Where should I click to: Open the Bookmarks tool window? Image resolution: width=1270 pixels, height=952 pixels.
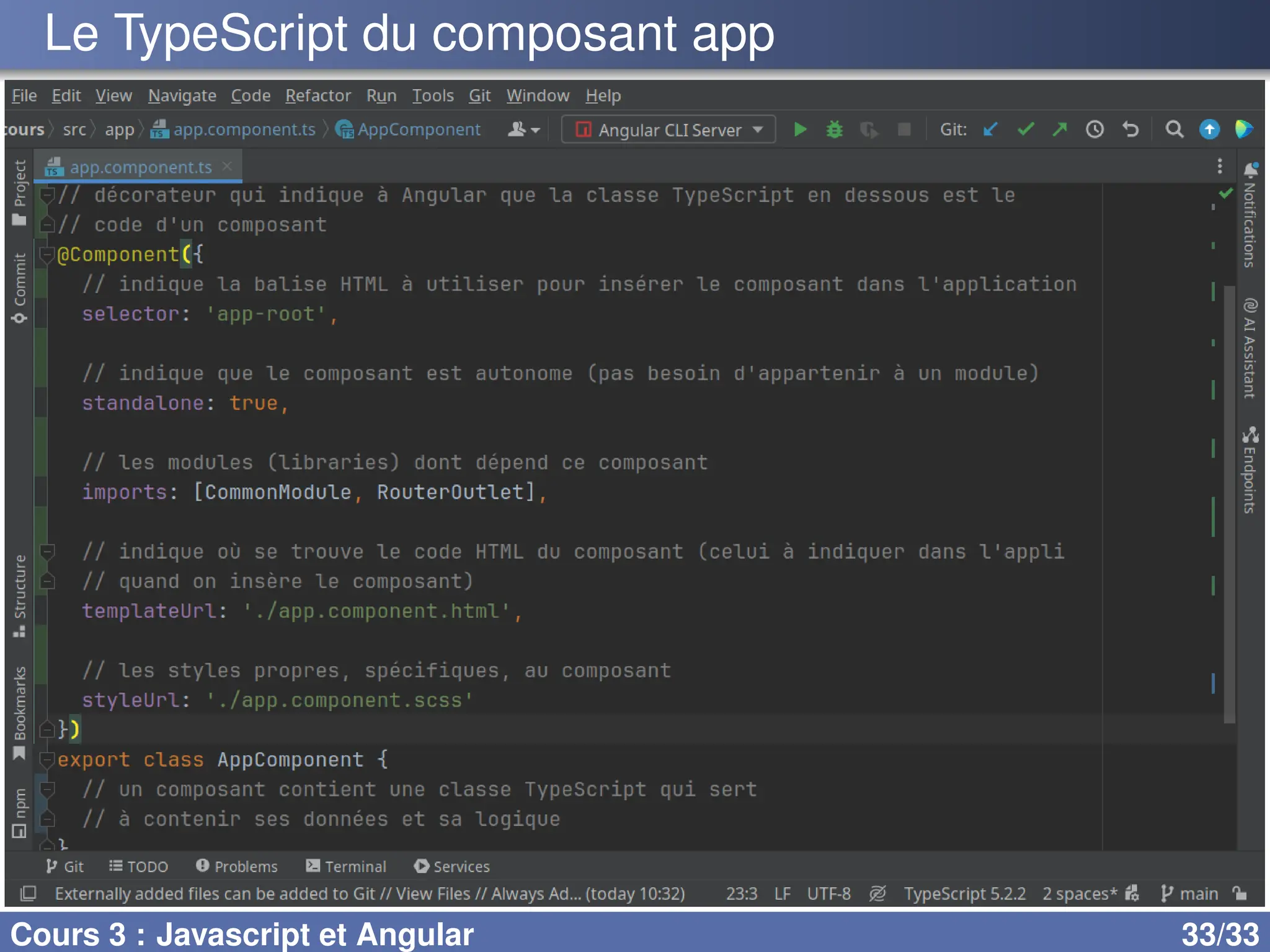click(20, 713)
